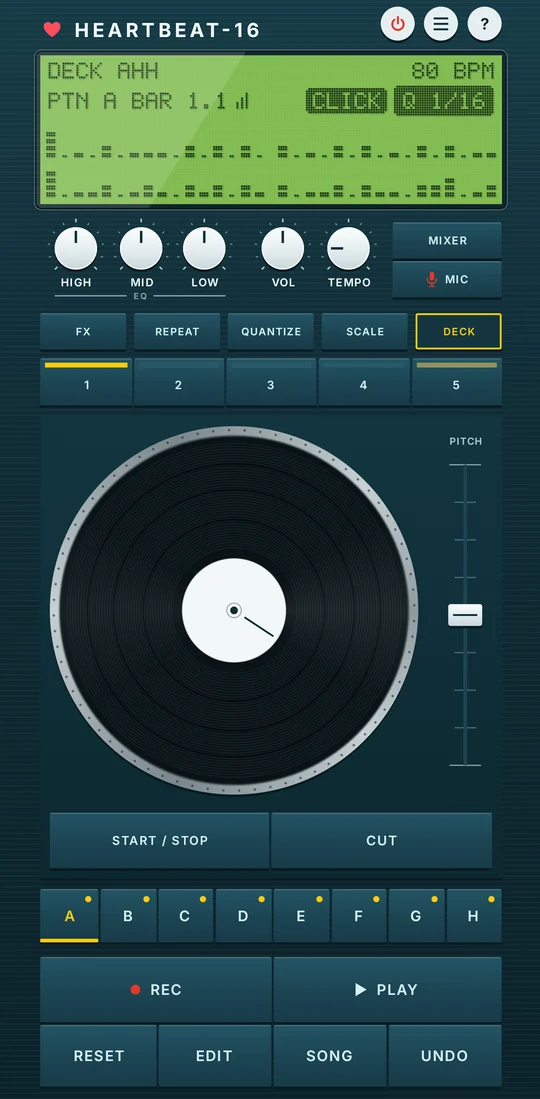The image size is (540, 1099).
Task: Click the UNDO button
Action: coord(445,1056)
